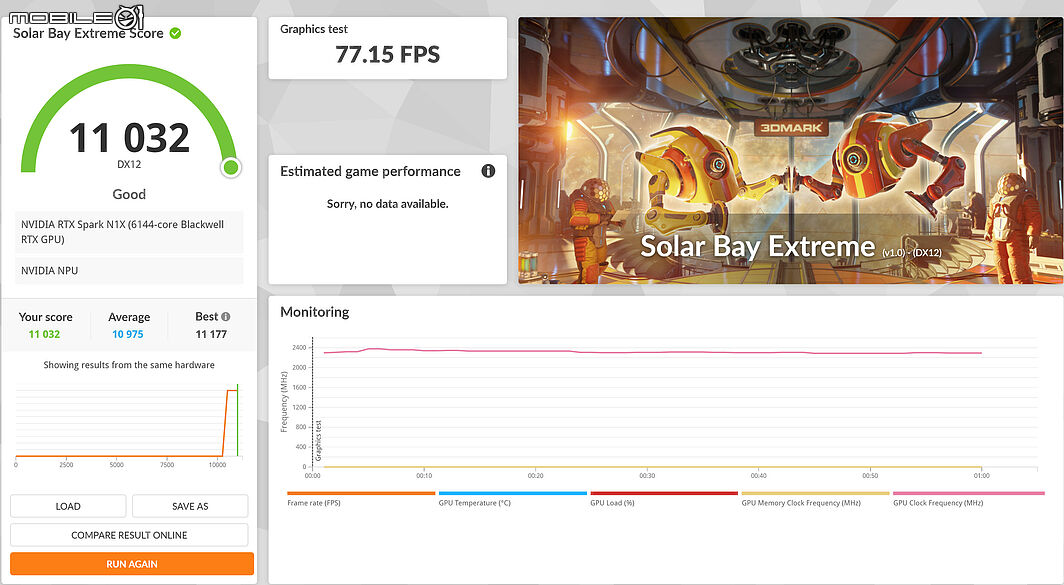The width and height of the screenshot is (1064, 585).
Task: Click the Frequency (MHz) axis label
Action: coord(284,401)
